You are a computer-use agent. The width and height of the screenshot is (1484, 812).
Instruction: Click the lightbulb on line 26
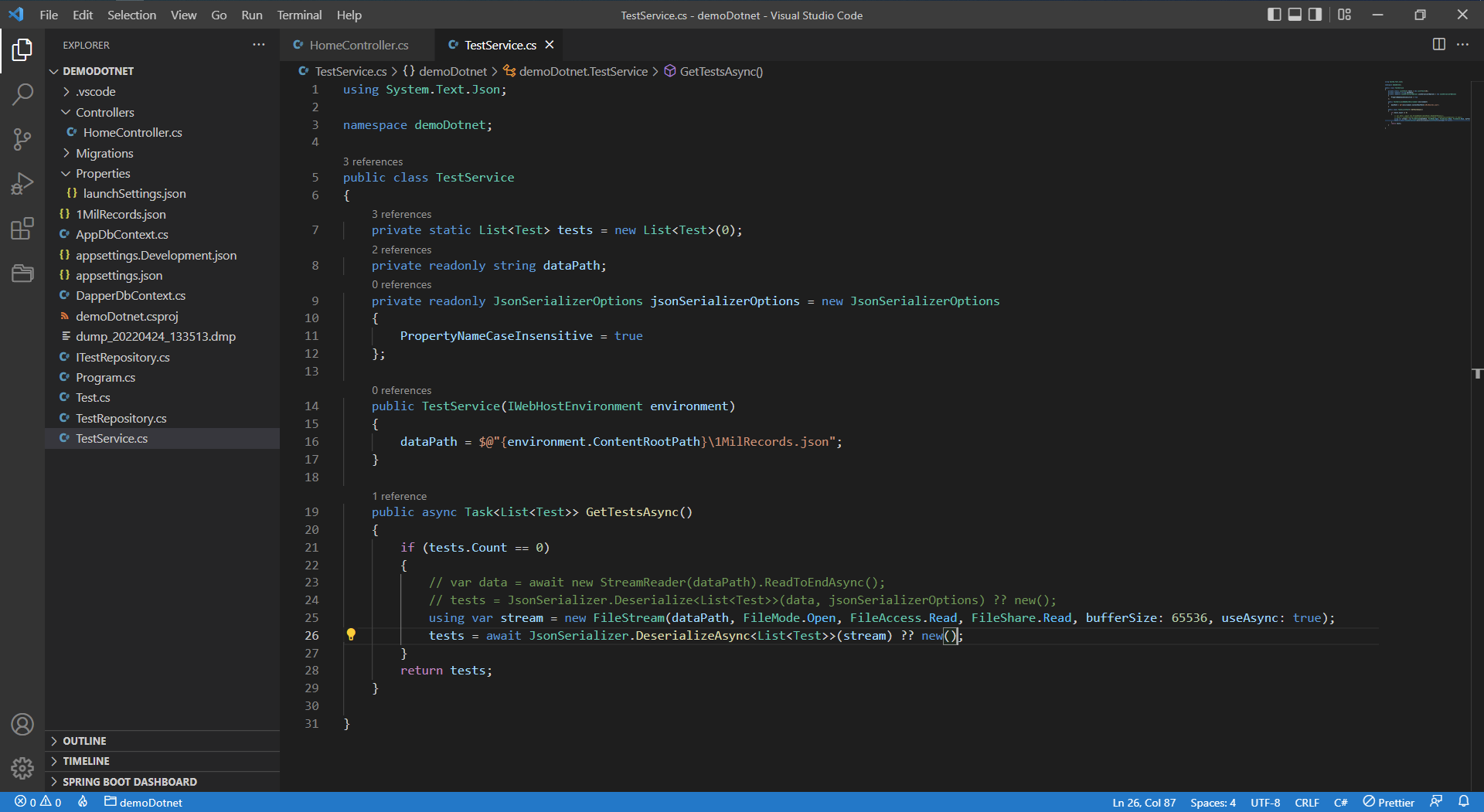[352, 634]
